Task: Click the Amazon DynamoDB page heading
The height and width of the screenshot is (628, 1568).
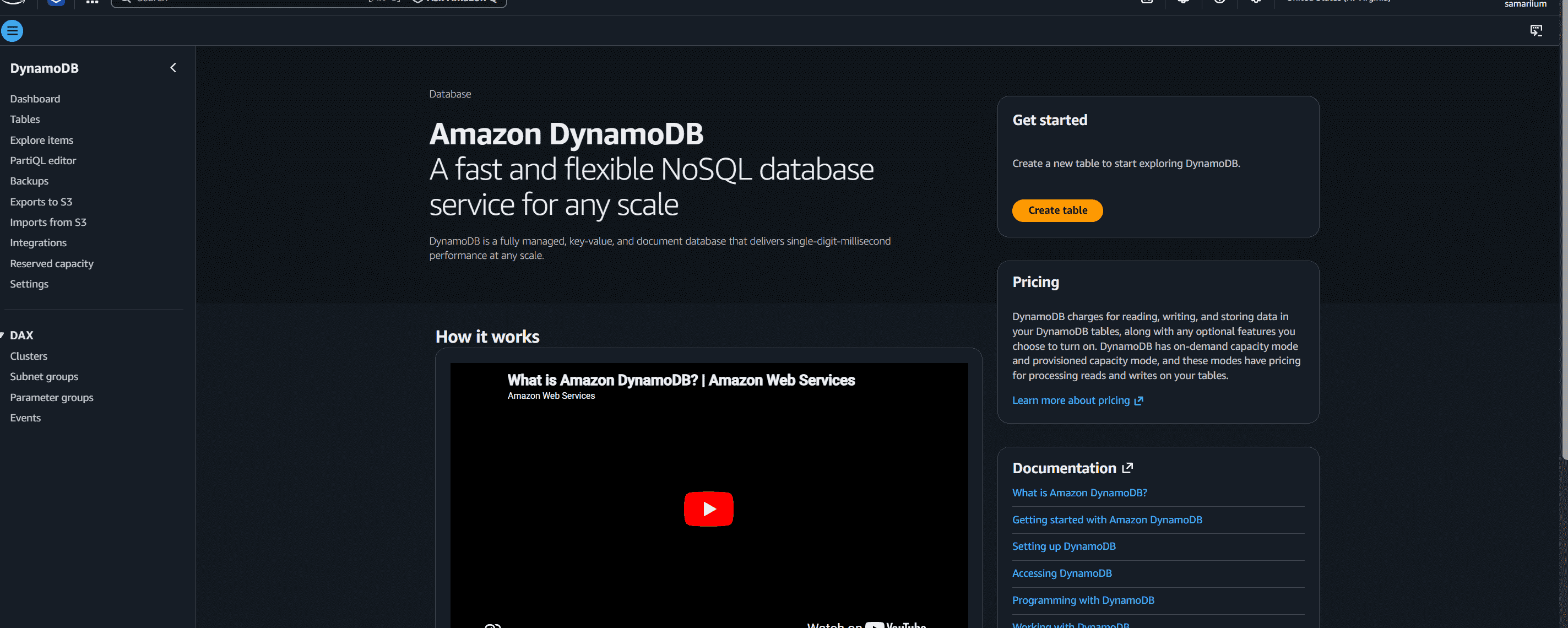Action: coord(566,133)
